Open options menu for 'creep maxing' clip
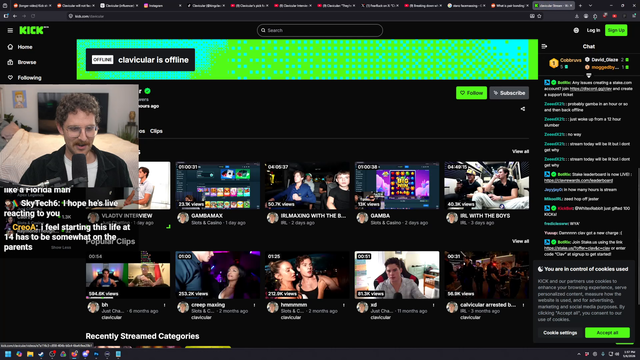 point(254,305)
